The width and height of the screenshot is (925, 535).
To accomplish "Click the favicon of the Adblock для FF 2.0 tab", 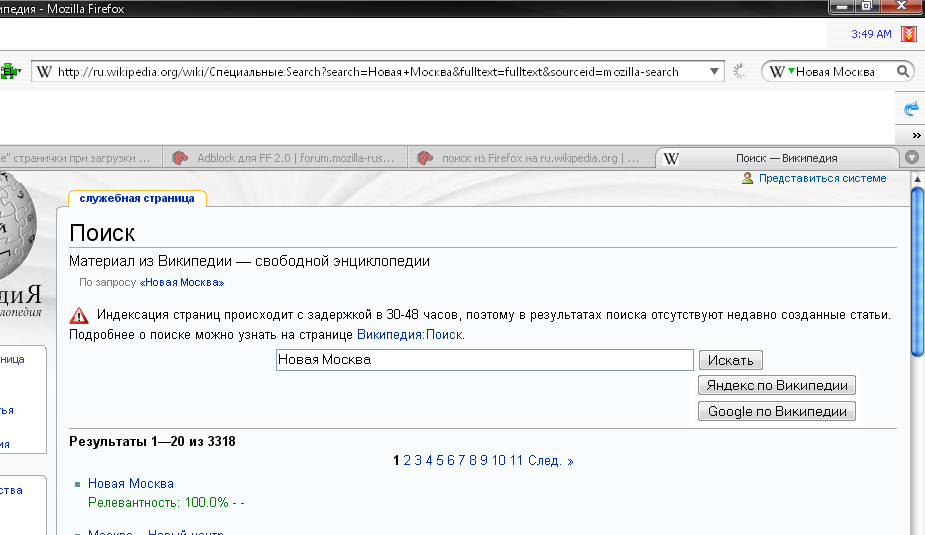I will click(180, 158).
